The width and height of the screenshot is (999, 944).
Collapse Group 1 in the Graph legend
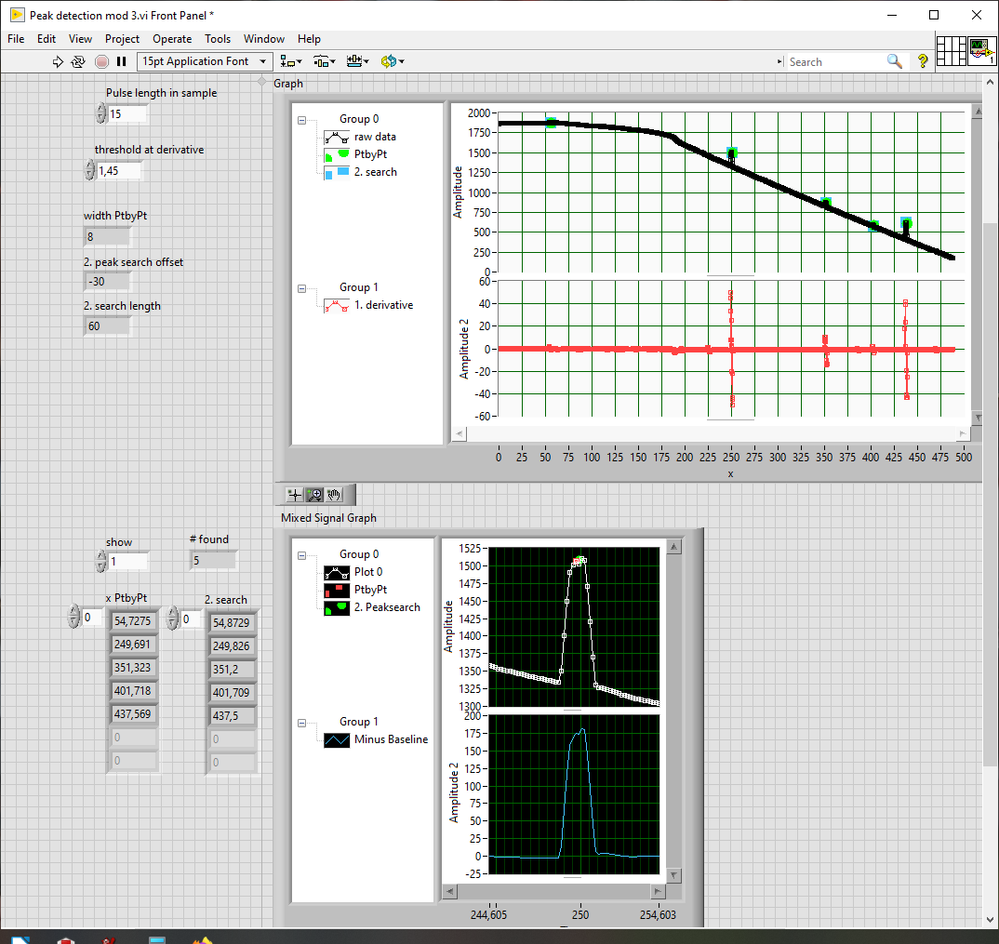point(302,289)
